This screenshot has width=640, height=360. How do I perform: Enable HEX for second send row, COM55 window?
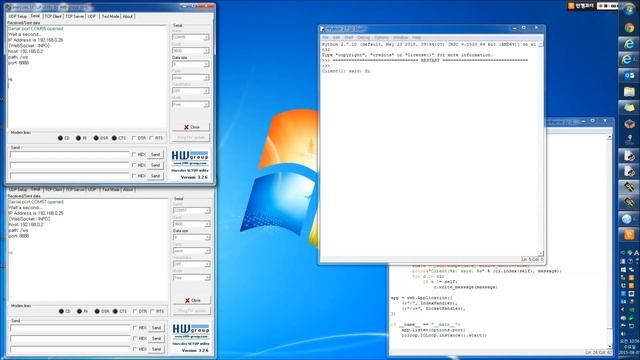[x=134, y=165]
